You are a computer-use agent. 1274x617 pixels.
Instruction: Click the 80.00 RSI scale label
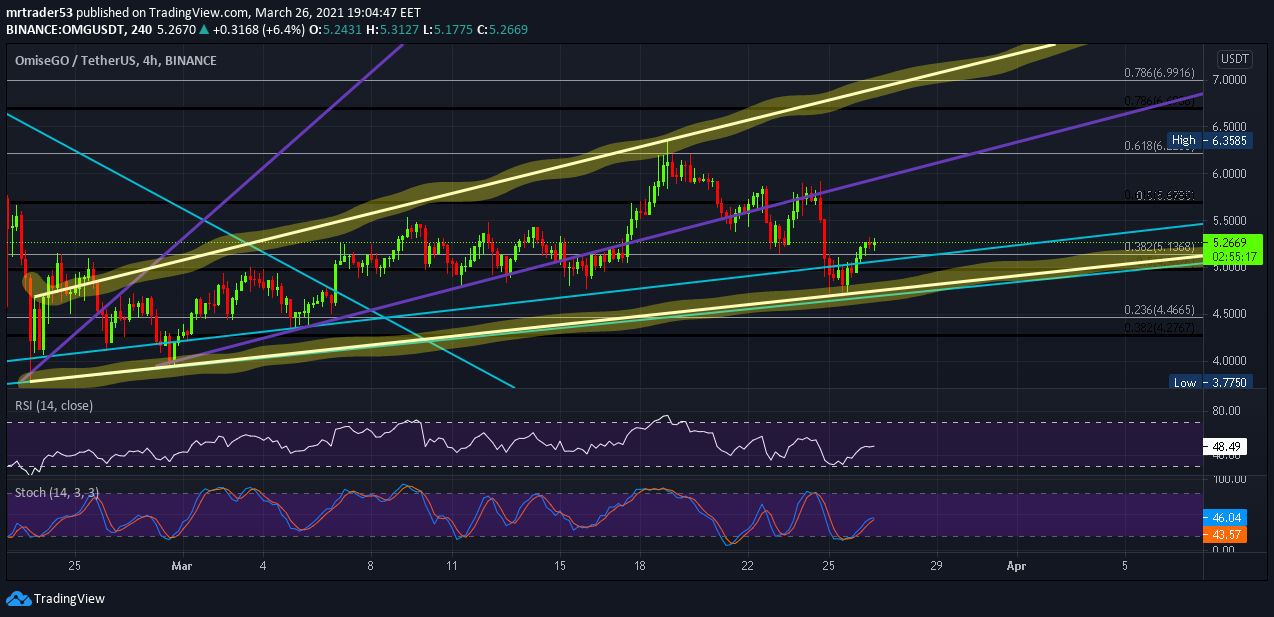pyautogui.click(x=1227, y=410)
